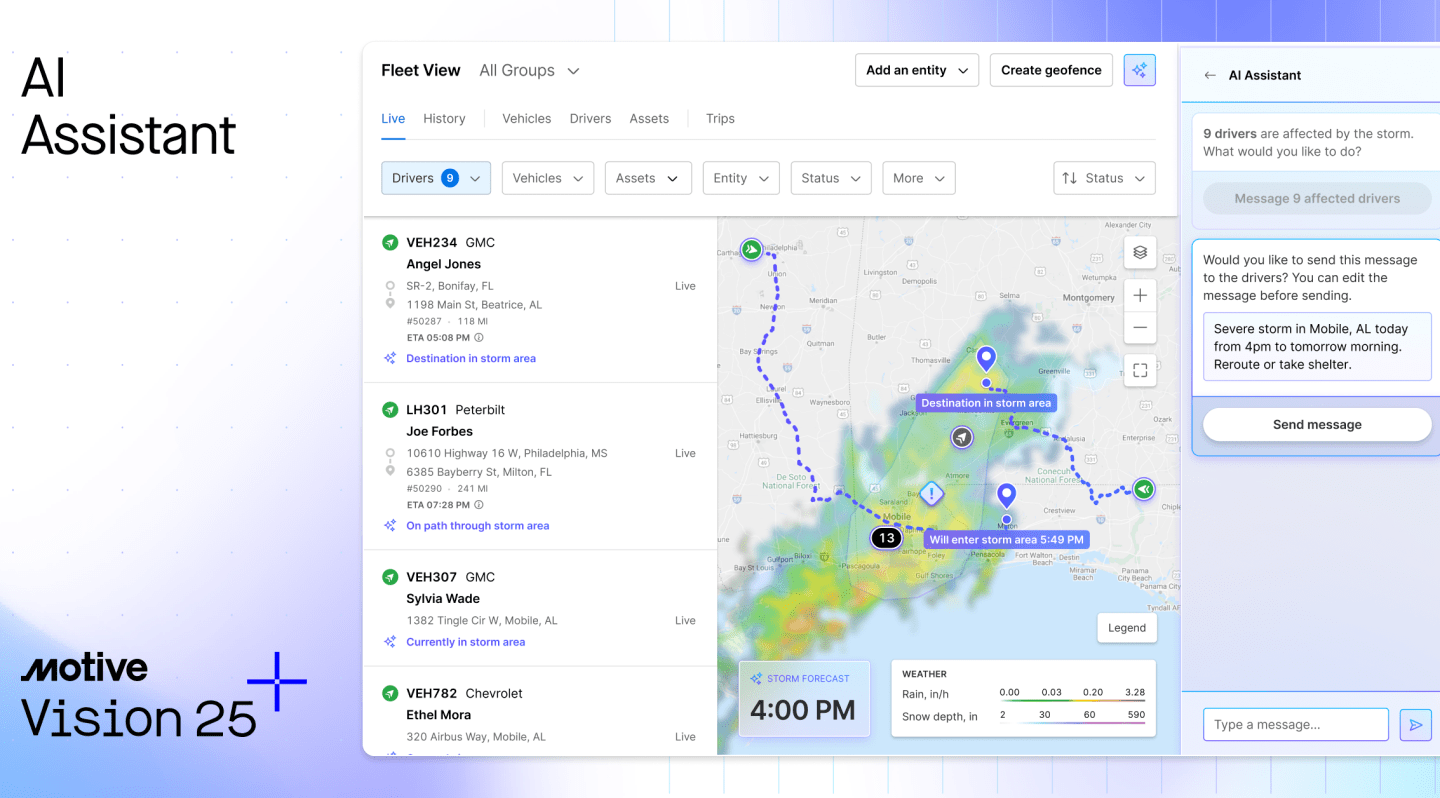Select the cluster marker labeled 13

[x=886, y=538]
